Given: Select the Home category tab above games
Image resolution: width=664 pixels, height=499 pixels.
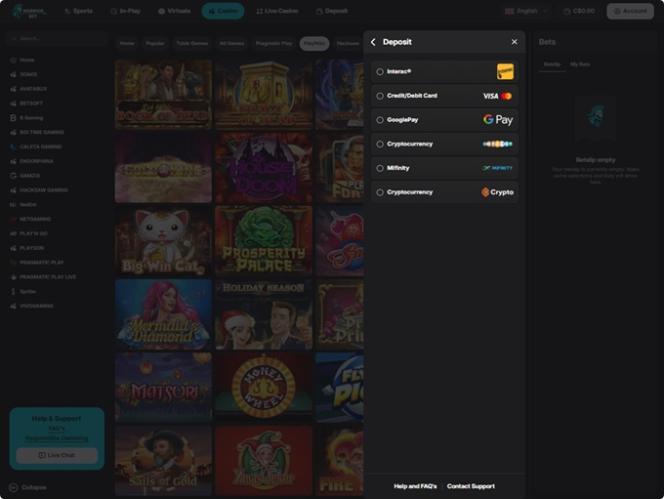Looking at the screenshot, I should pyautogui.click(x=127, y=43).
